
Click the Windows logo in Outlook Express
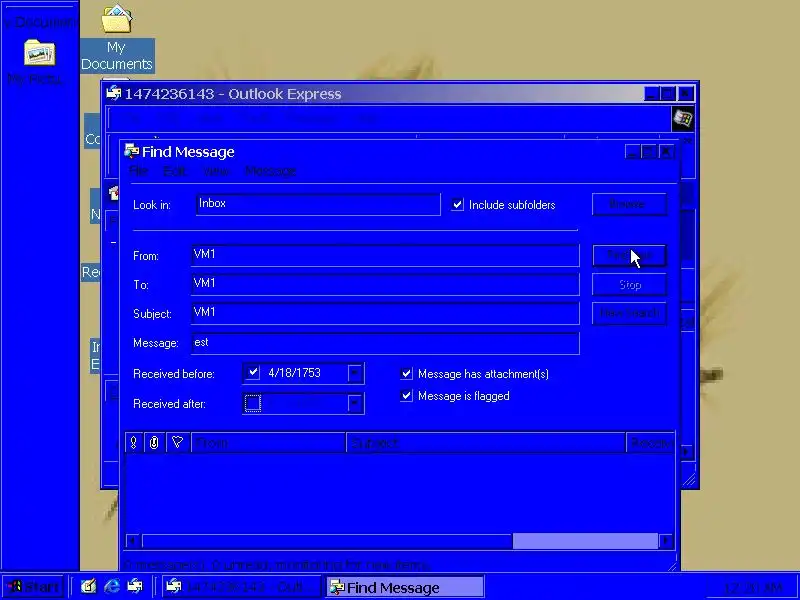683,119
